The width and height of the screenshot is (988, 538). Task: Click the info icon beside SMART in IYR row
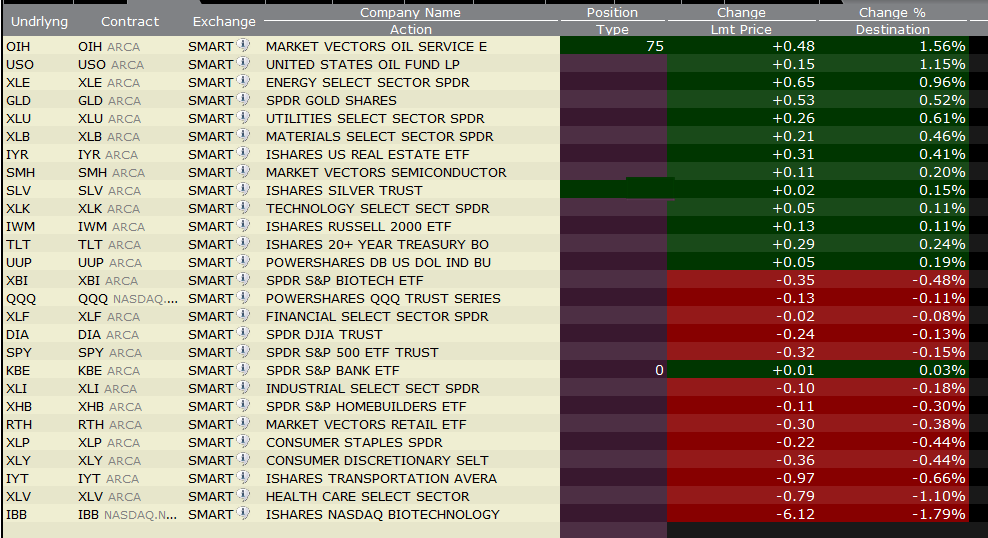pos(243,154)
